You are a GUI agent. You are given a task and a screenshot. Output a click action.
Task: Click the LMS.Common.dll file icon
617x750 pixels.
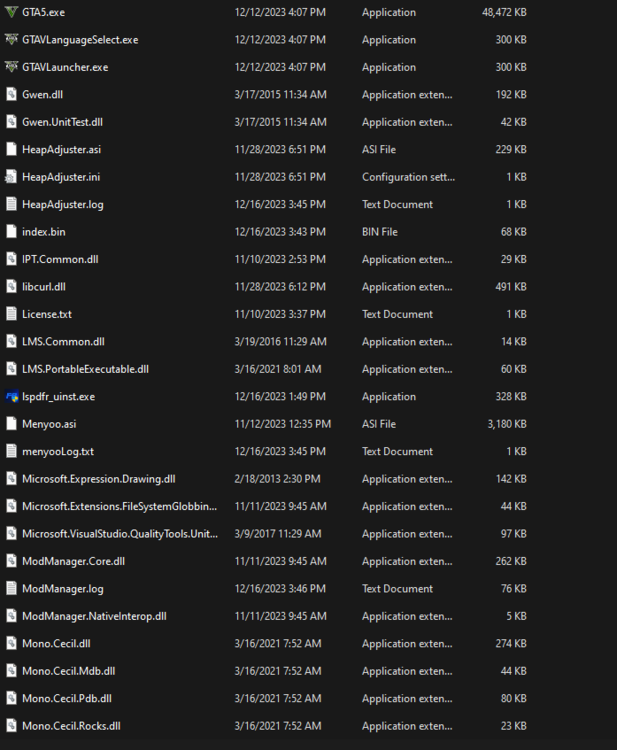(x=11, y=342)
